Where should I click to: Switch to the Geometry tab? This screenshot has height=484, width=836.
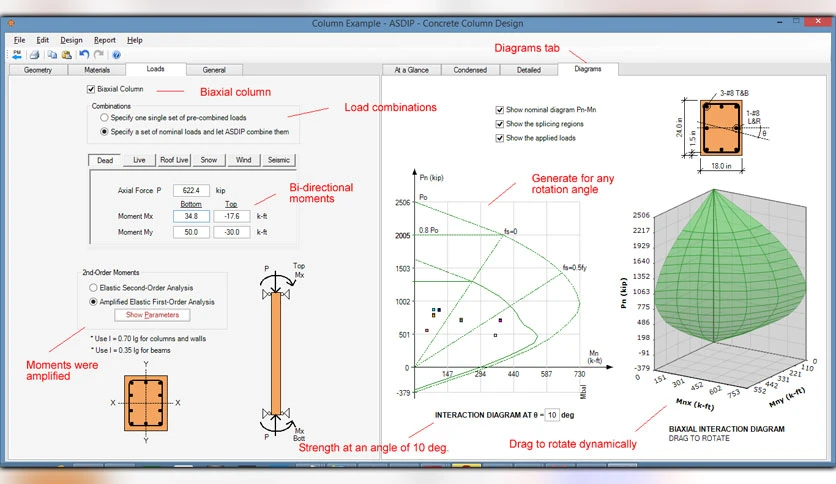tap(38, 70)
